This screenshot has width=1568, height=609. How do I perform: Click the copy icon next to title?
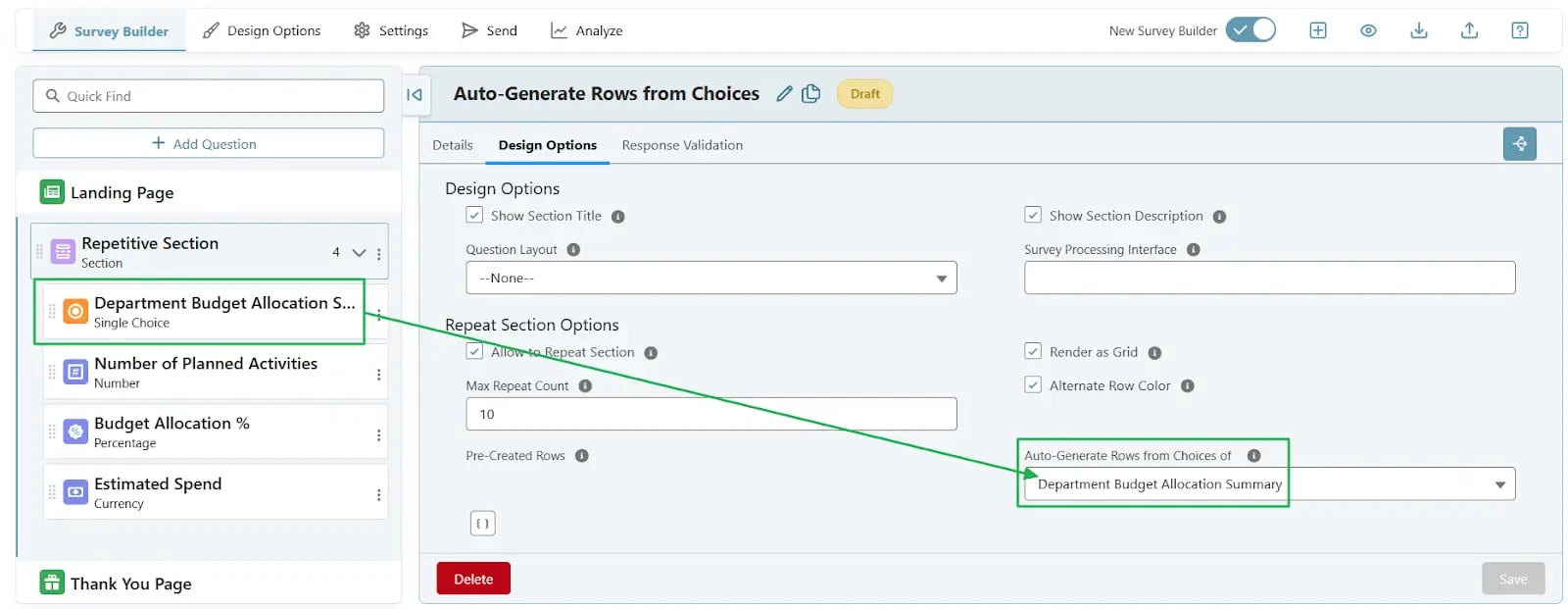[x=811, y=94]
